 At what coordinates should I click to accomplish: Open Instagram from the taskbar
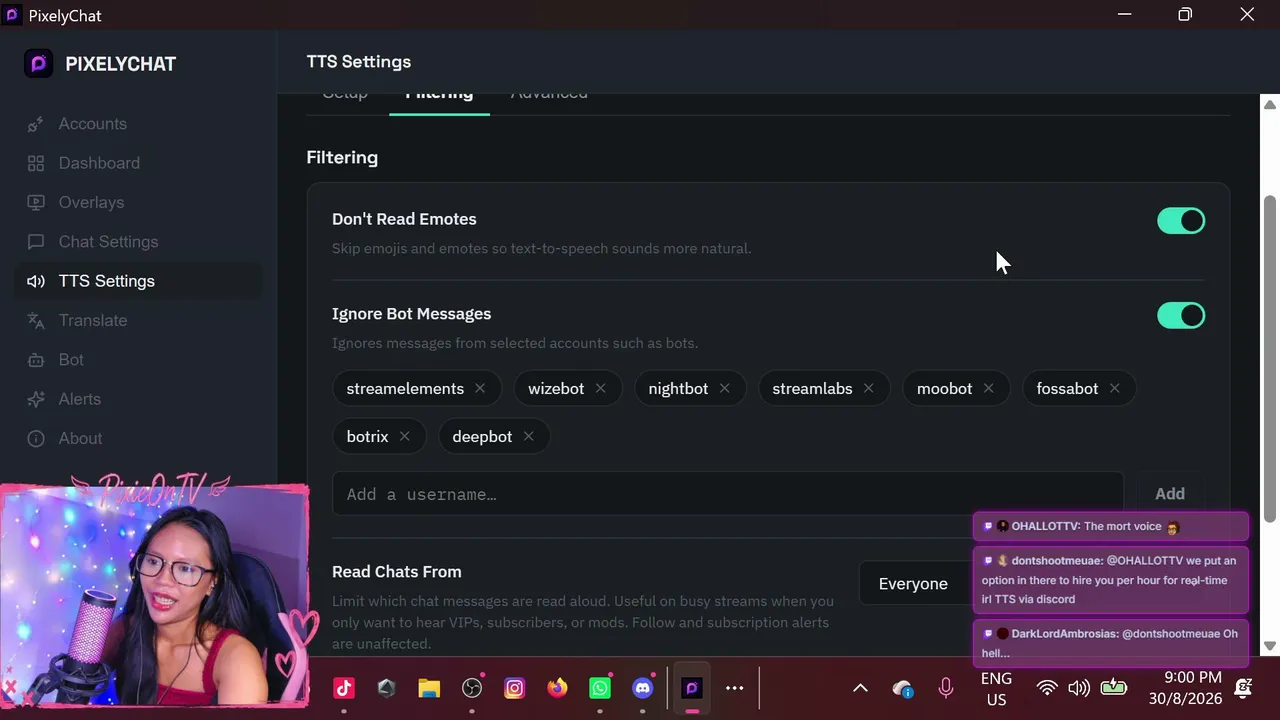point(514,688)
